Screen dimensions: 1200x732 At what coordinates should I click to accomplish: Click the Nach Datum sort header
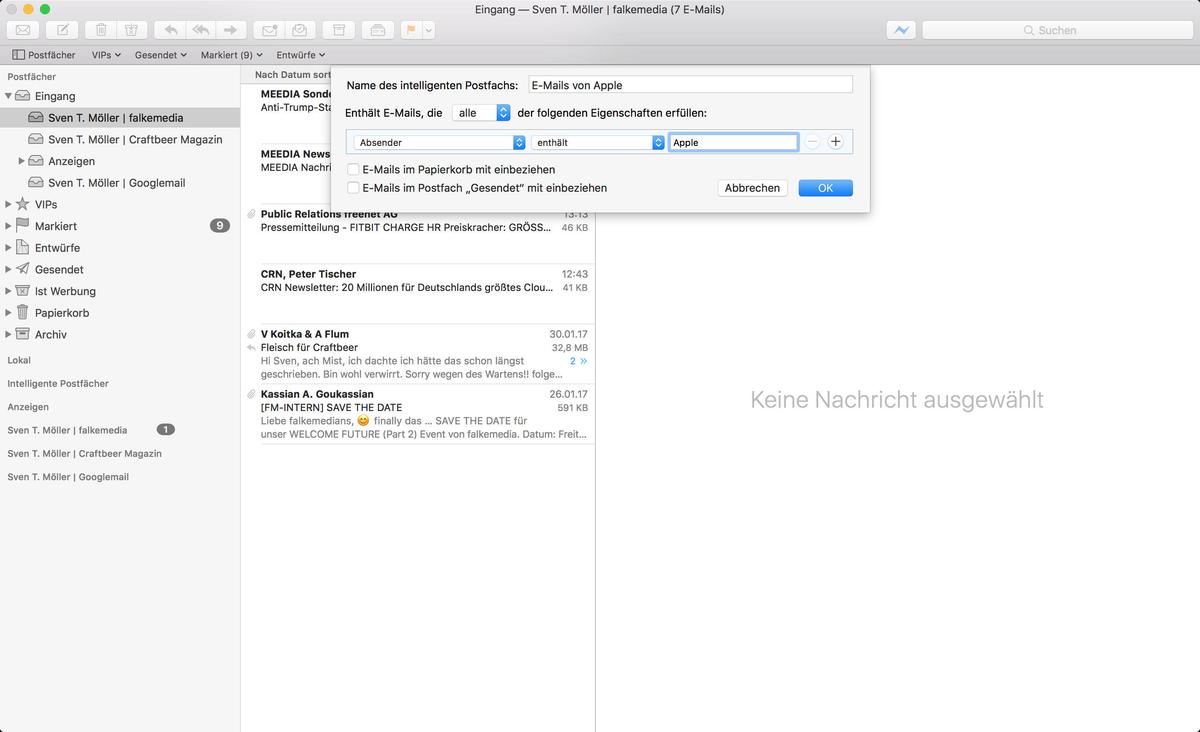pos(293,75)
